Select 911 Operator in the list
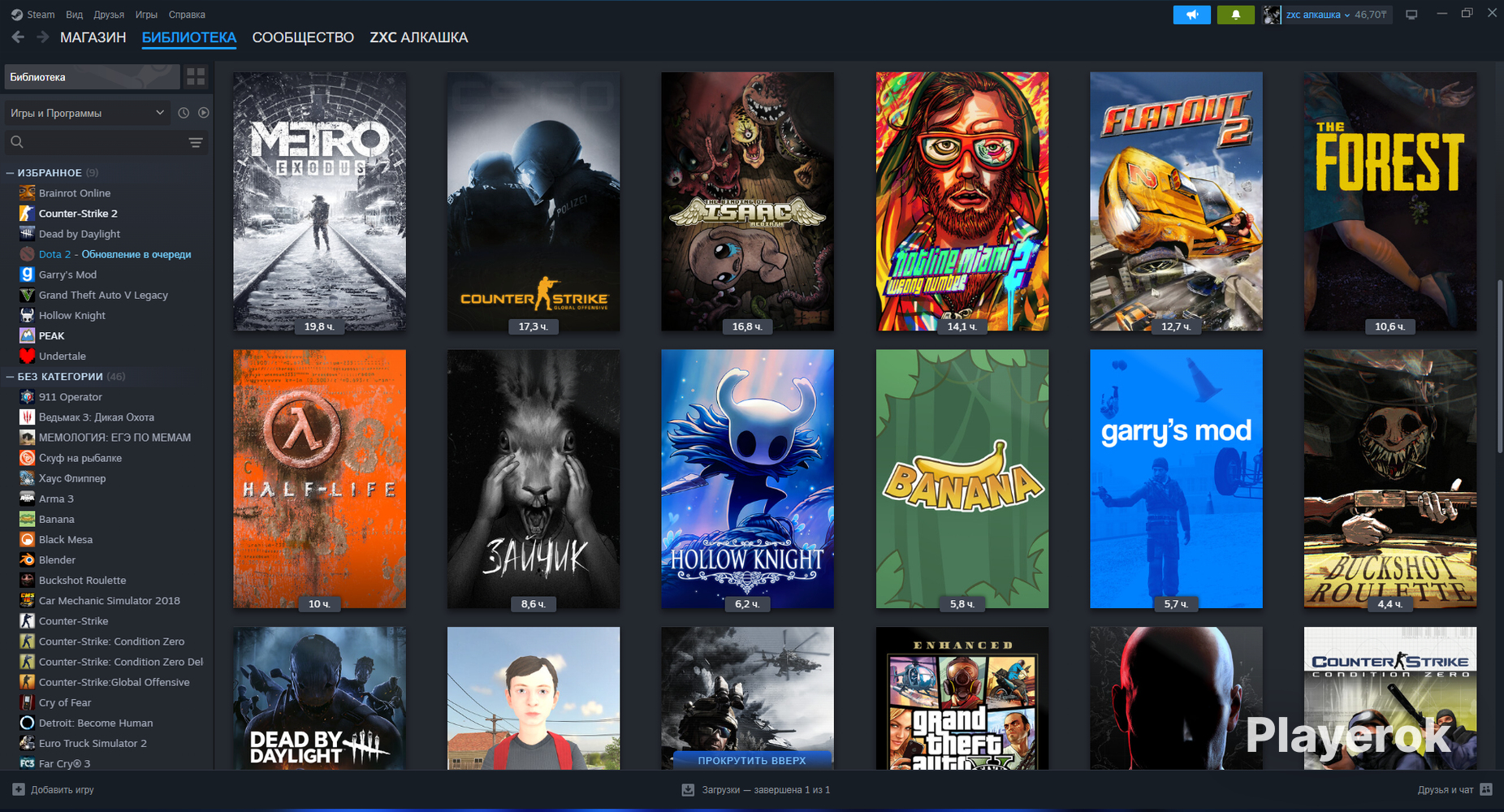 [71, 397]
